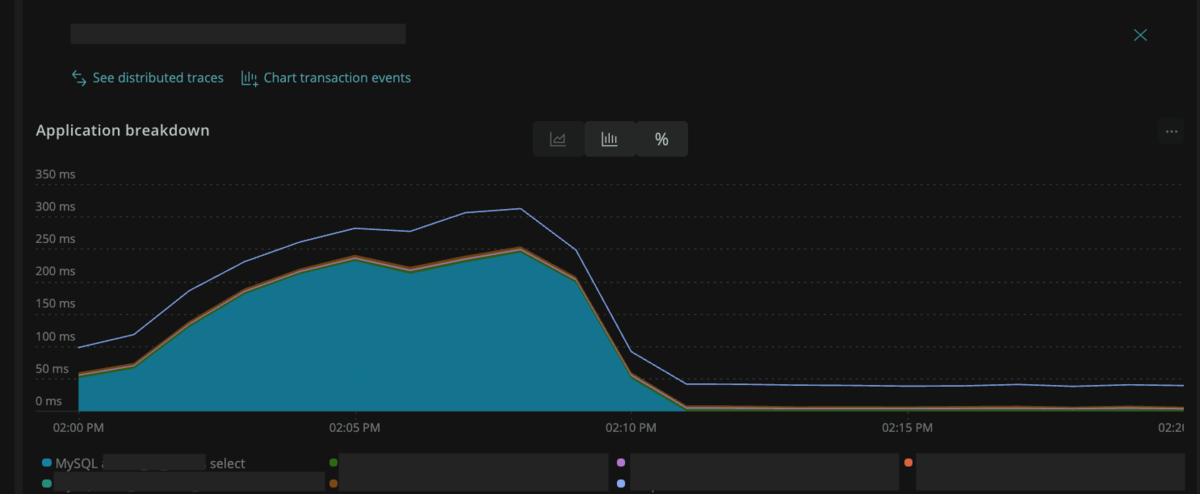The height and width of the screenshot is (494, 1200).
Task: Toggle percentage view of breakdown
Action: coord(661,139)
